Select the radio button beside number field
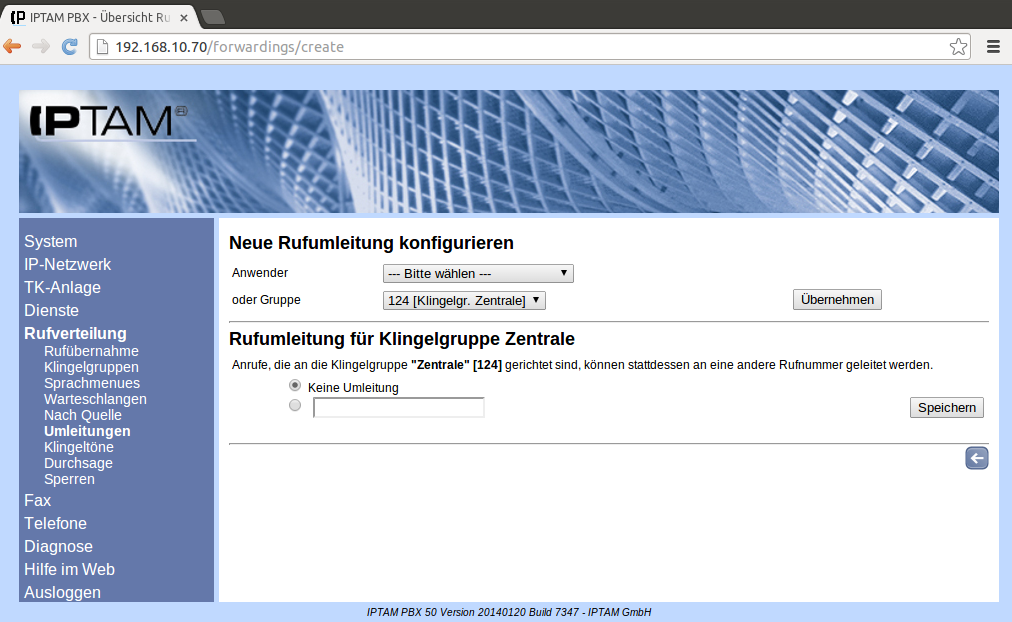The height and width of the screenshot is (622, 1012). tap(294, 406)
